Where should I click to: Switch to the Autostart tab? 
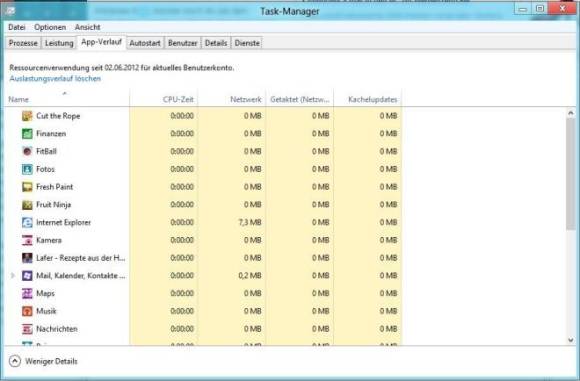[x=145, y=43]
